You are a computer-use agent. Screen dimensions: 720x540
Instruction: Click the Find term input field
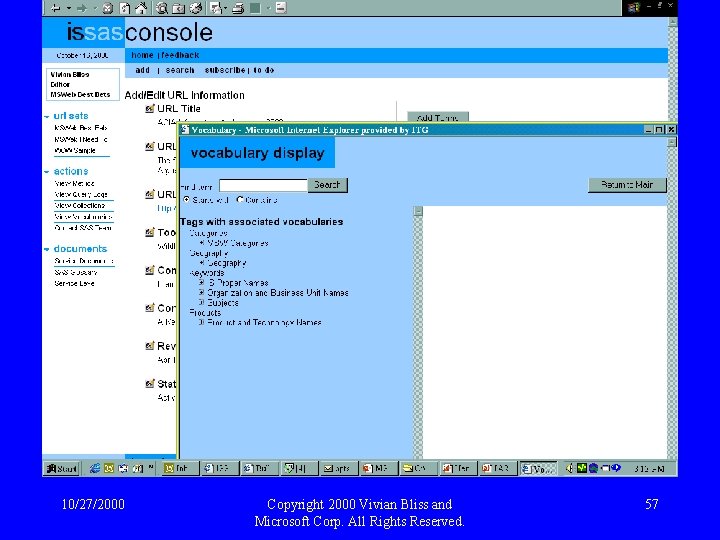click(263, 186)
